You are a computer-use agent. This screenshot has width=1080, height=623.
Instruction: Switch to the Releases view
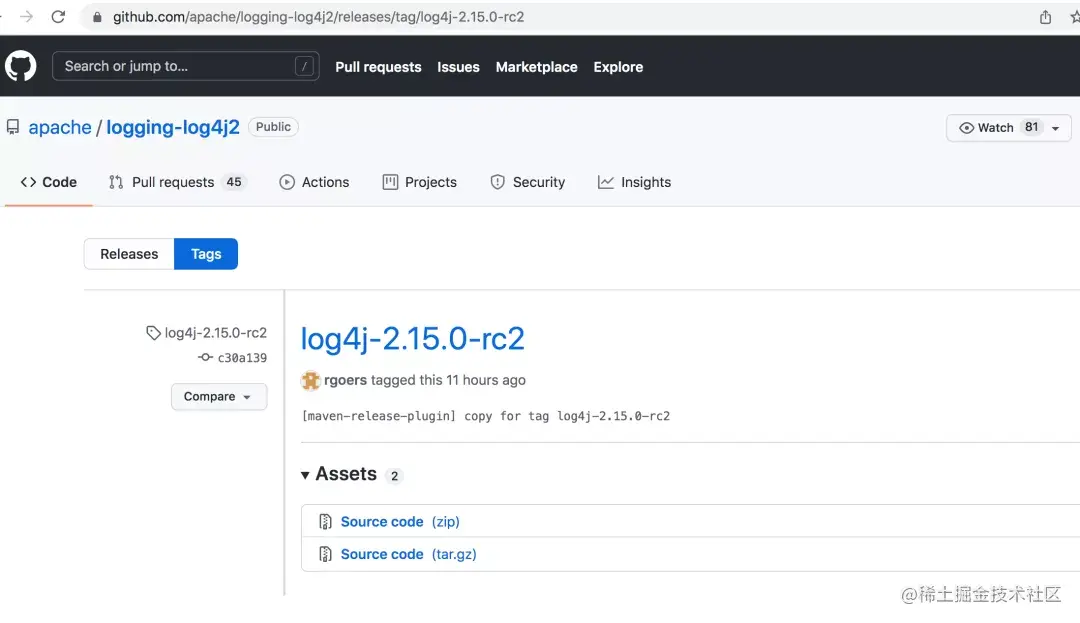click(x=129, y=254)
